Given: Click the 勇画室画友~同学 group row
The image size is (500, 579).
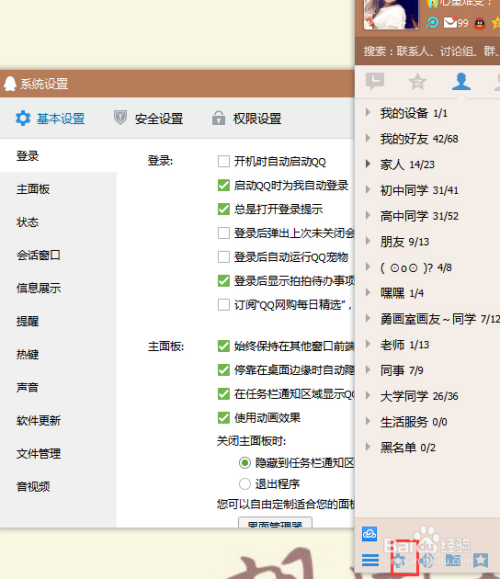Looking at the screenshot, I should tap(427, 319).
